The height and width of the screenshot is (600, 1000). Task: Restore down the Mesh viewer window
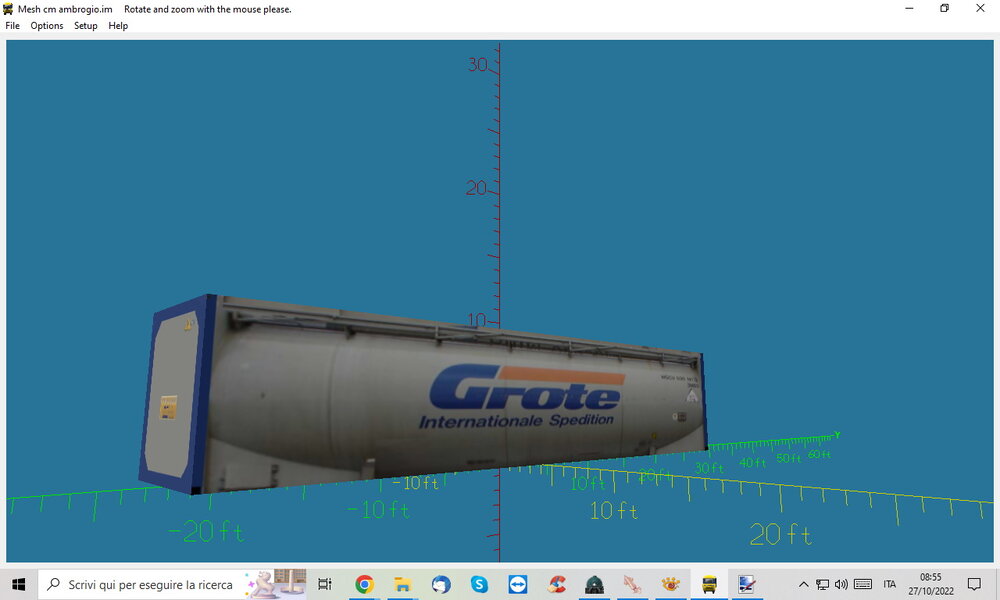pyautogui.click(x=945, y=8)
